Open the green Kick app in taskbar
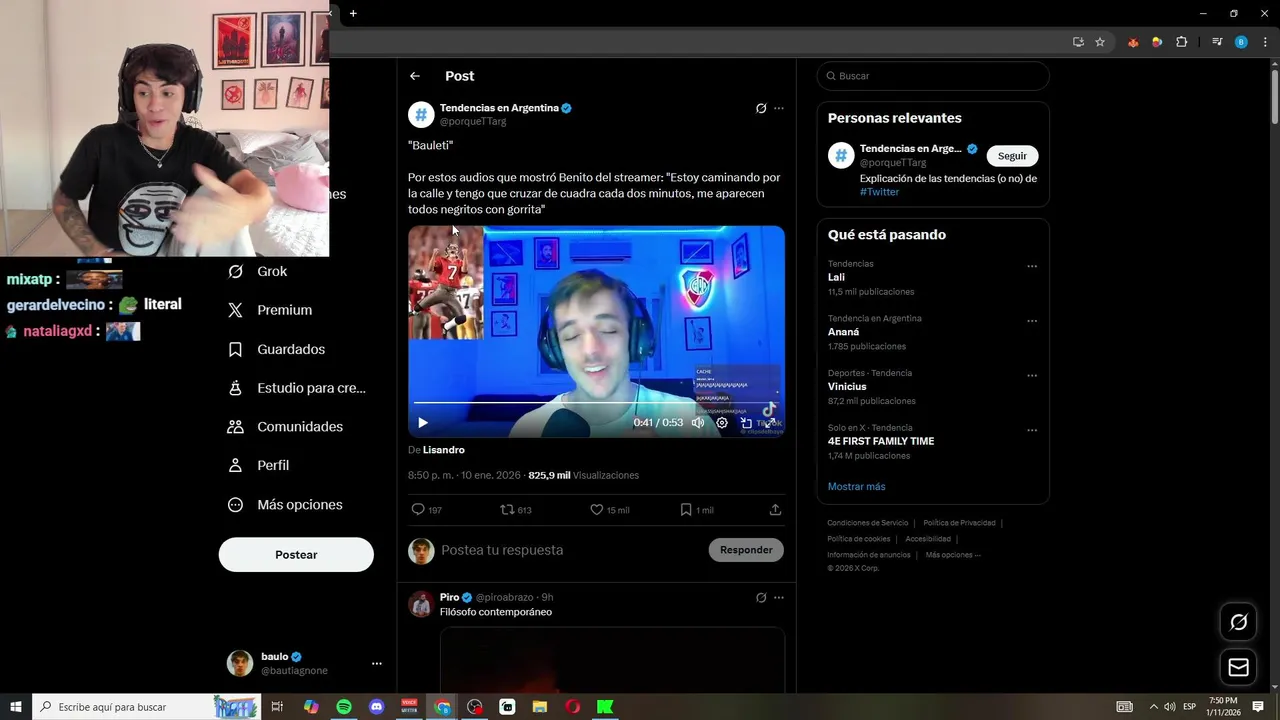Viewport: 1280px width, 720px height. pyautogui.click(x=605, y=707)
